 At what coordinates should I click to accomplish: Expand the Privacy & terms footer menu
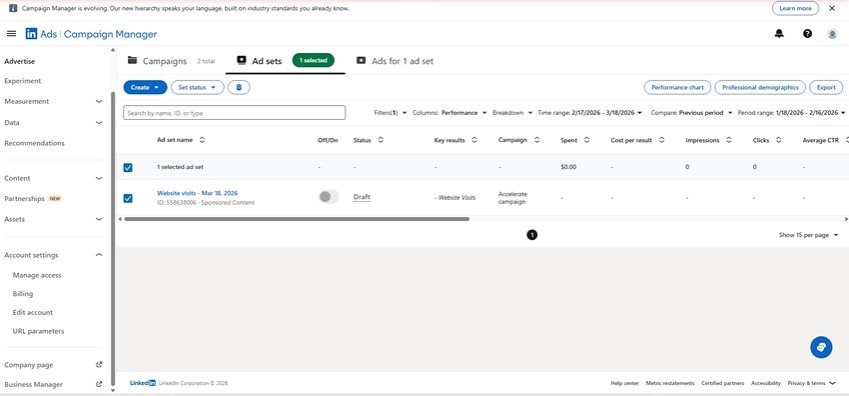tap(811, 383)
